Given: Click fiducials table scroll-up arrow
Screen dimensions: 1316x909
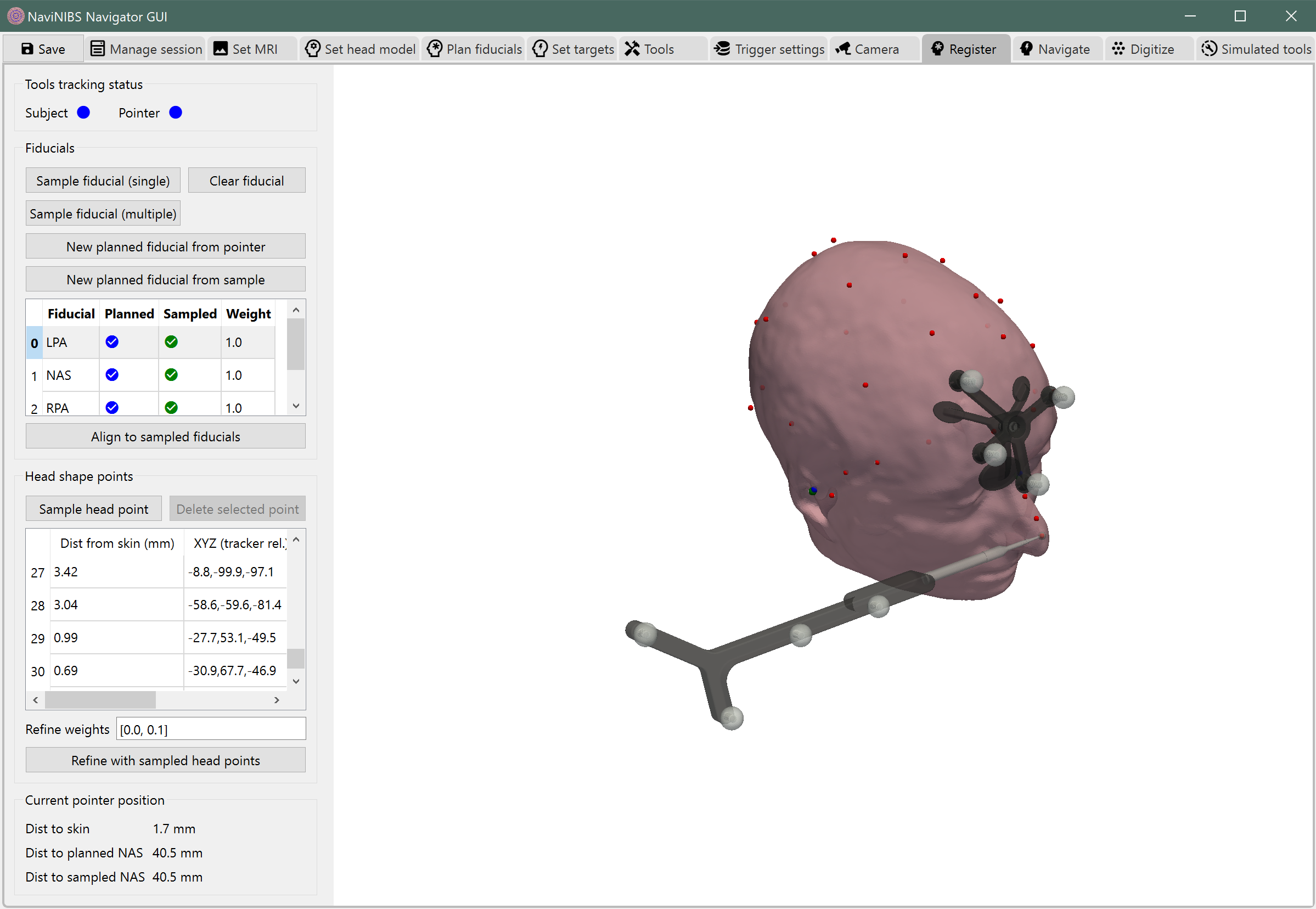Looking at the screenshot, I should (296, 310).
